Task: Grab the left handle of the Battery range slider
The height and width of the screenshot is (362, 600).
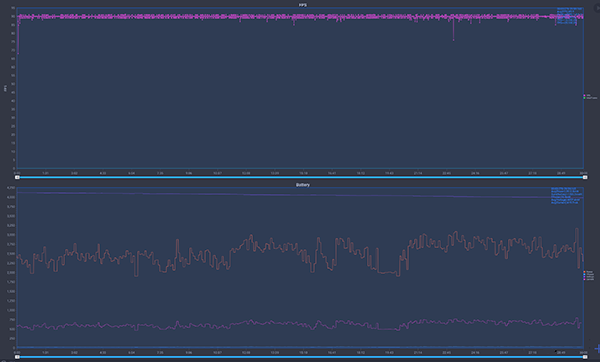Action: 17,357
